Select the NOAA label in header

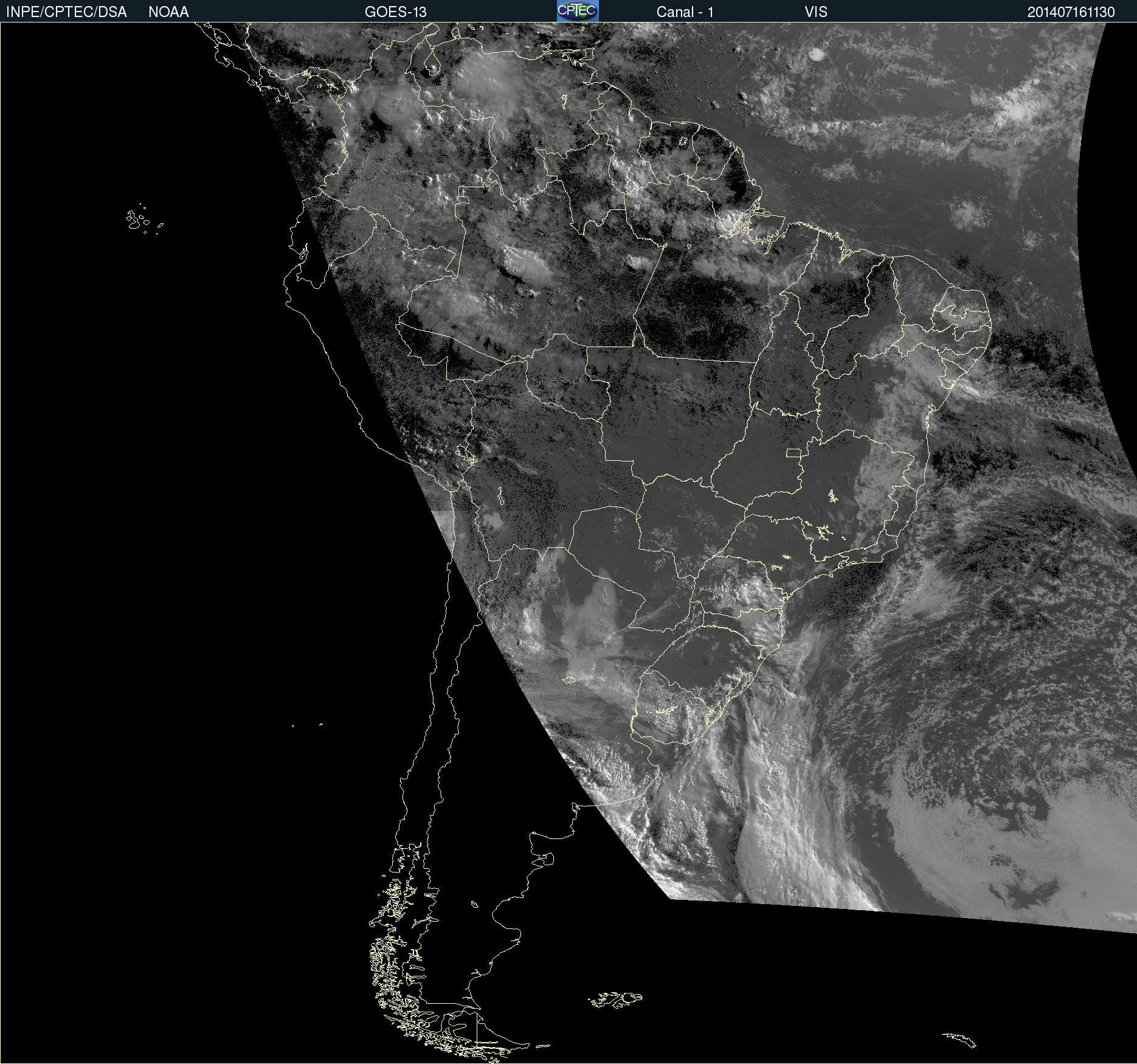[168, 12]
